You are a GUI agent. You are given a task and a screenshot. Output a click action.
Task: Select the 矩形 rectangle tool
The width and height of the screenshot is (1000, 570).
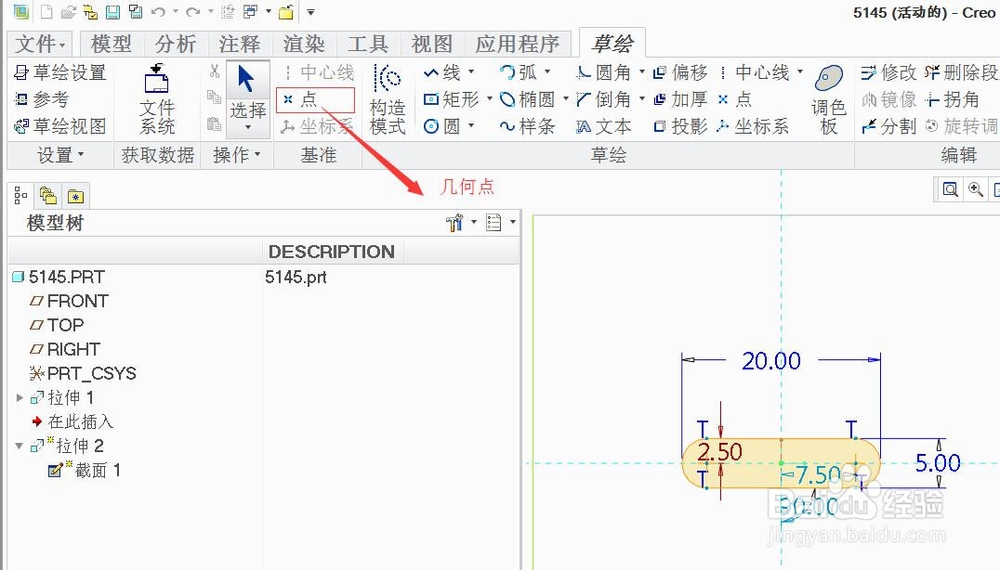pyautogui.click(x=451, y=99)
